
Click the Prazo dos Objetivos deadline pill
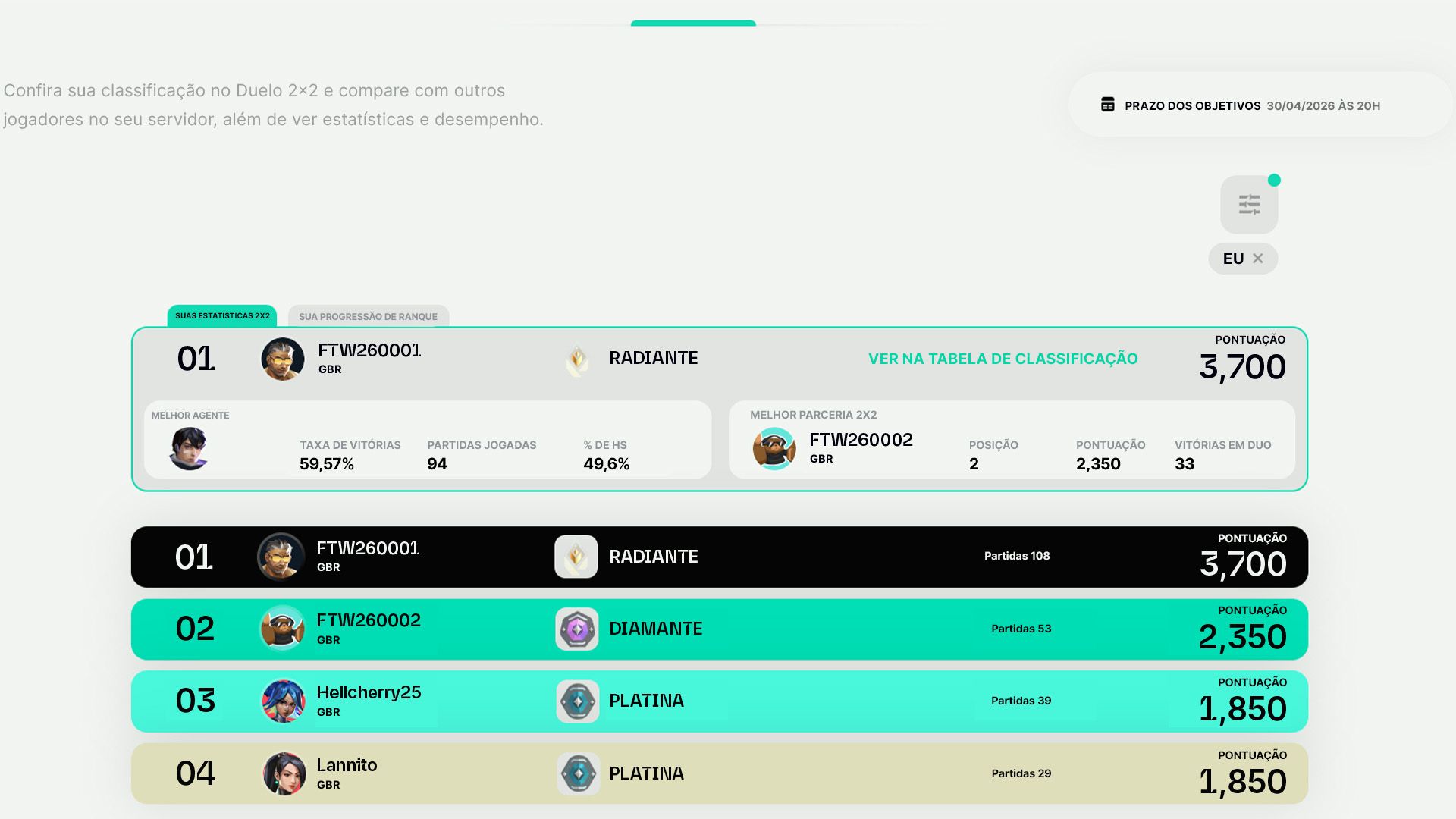[1259, 105]
